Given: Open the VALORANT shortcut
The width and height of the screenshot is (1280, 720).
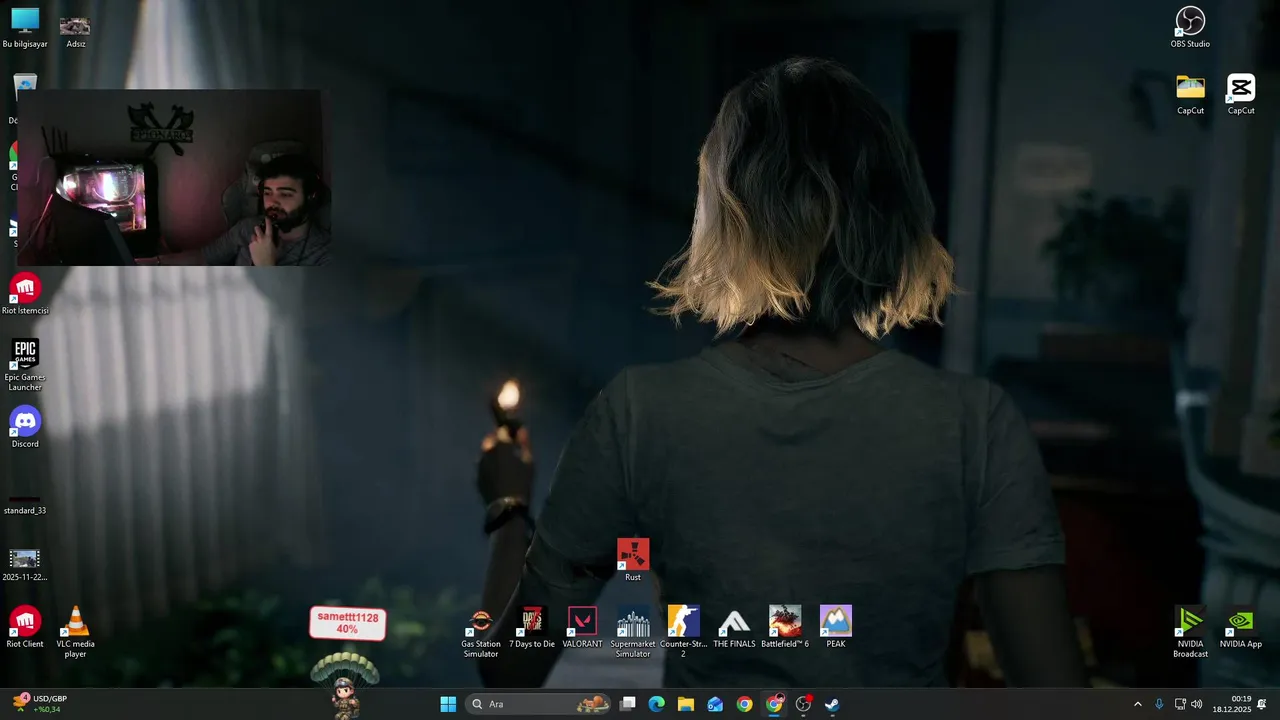Looking at the screenshot, I should tap(582, 628).
